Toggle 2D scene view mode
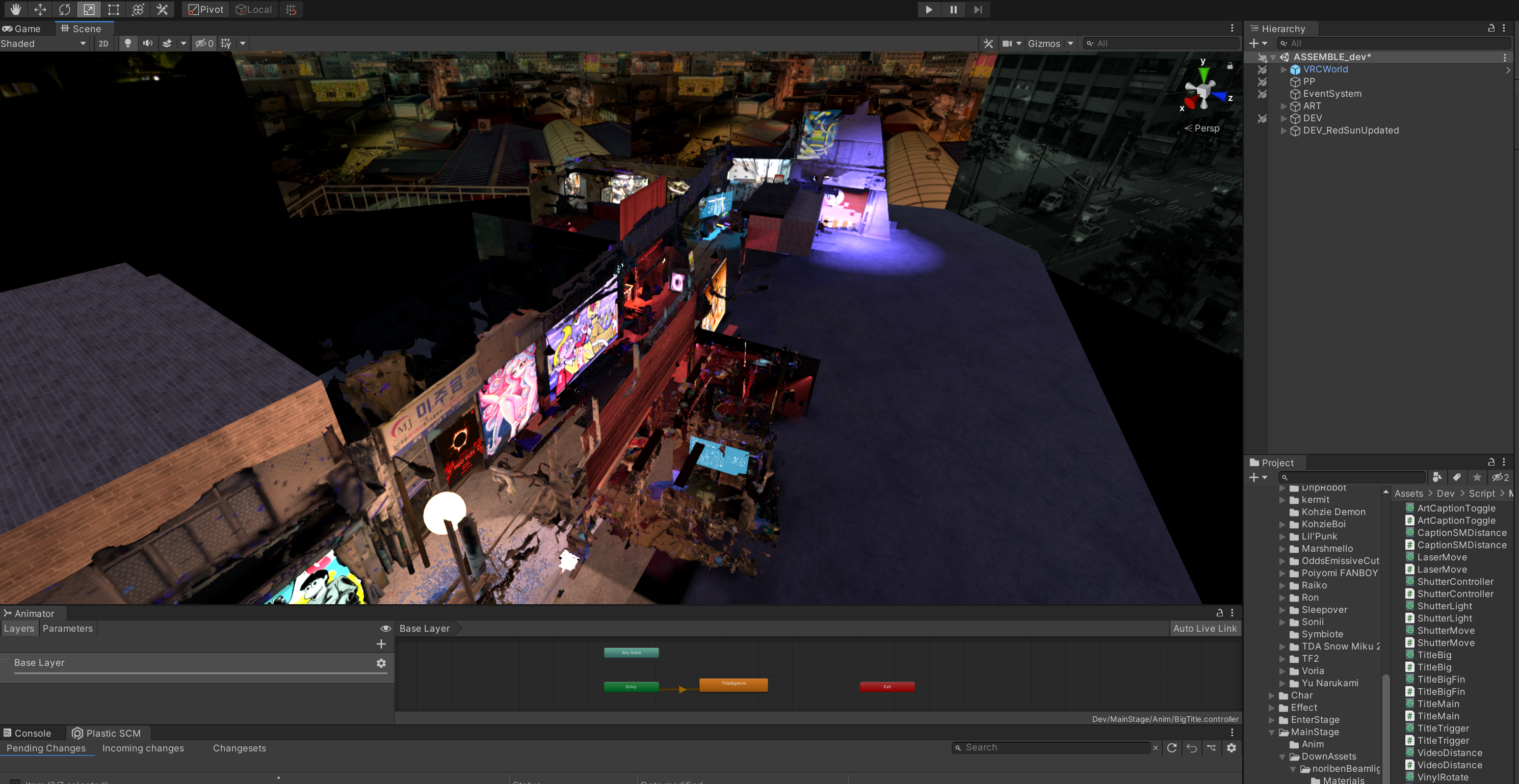Image resolution: width=1519 pixels, height=784 pixels. click(103, 44)
